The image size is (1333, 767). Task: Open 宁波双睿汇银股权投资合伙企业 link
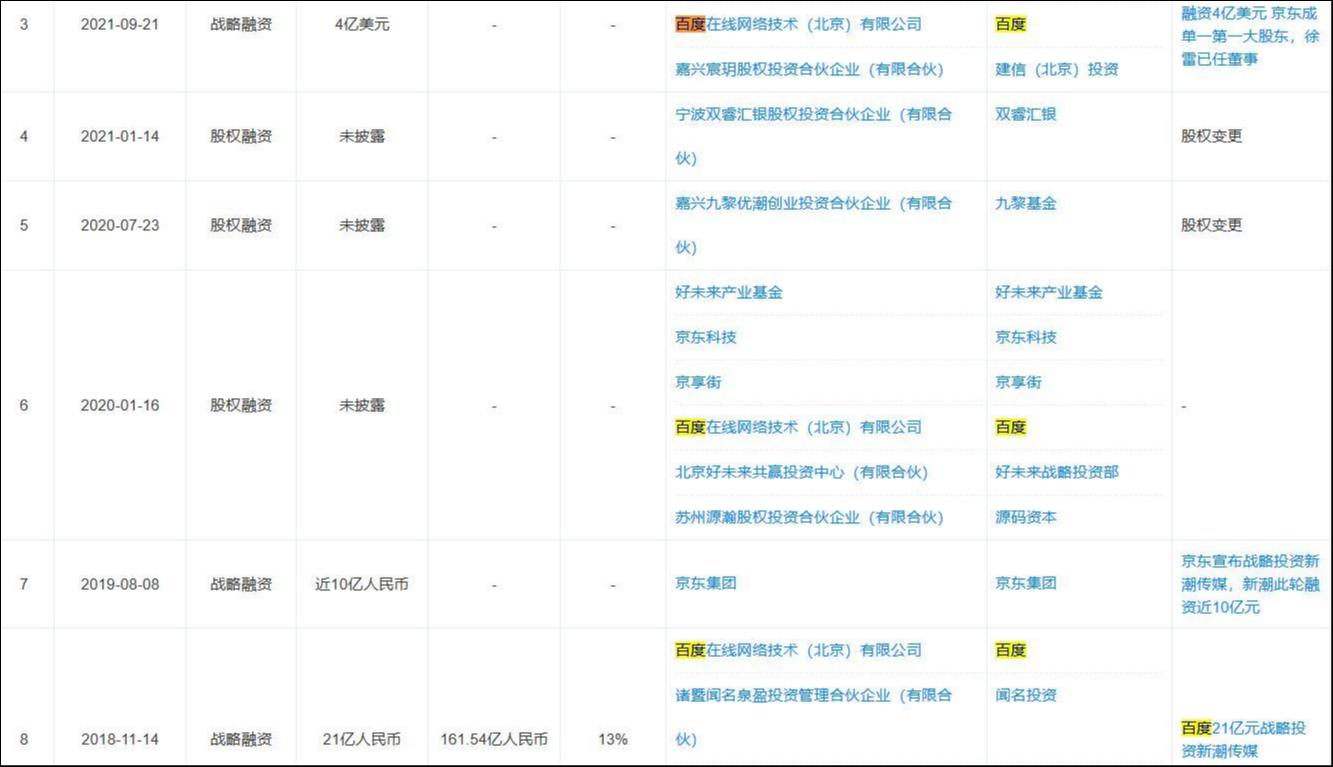[x=813, y=136]
